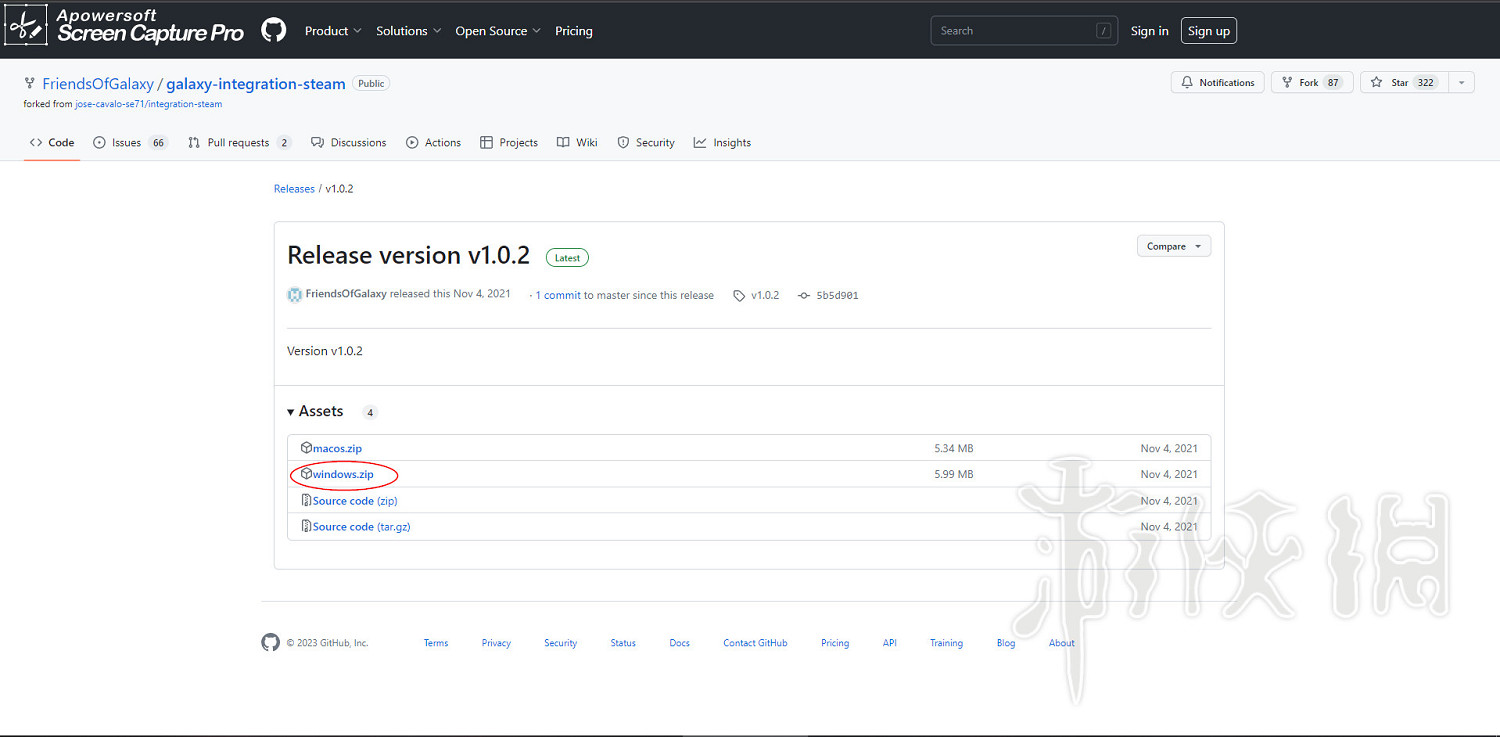Click the commit hash 5b5d901
1500x737 pixels.
pyautogui.click(x=837, y=296)
